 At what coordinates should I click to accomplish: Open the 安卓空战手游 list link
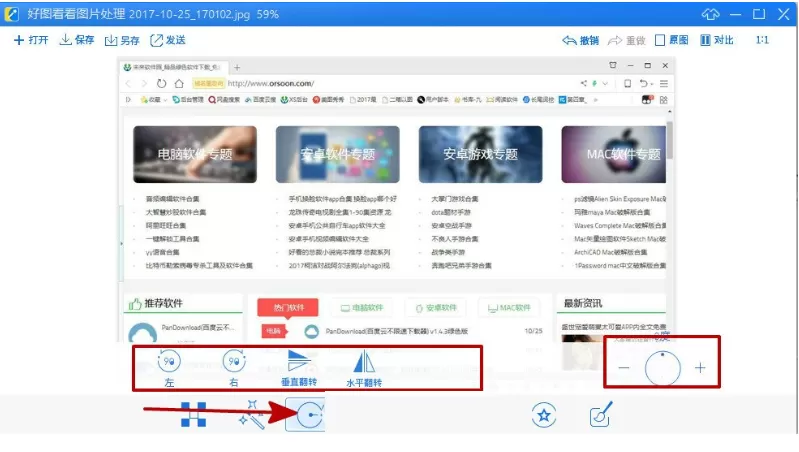pos(451,225)
